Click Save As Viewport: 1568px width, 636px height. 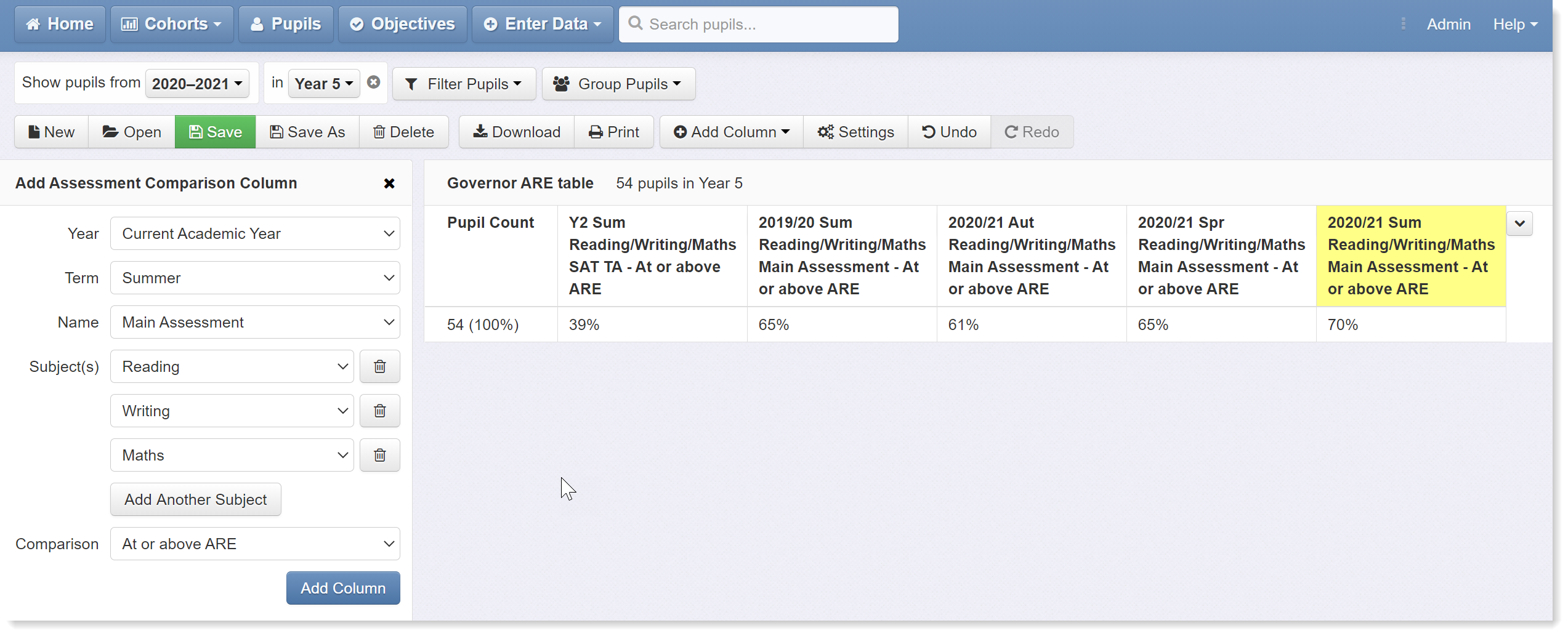coord(308,132)
